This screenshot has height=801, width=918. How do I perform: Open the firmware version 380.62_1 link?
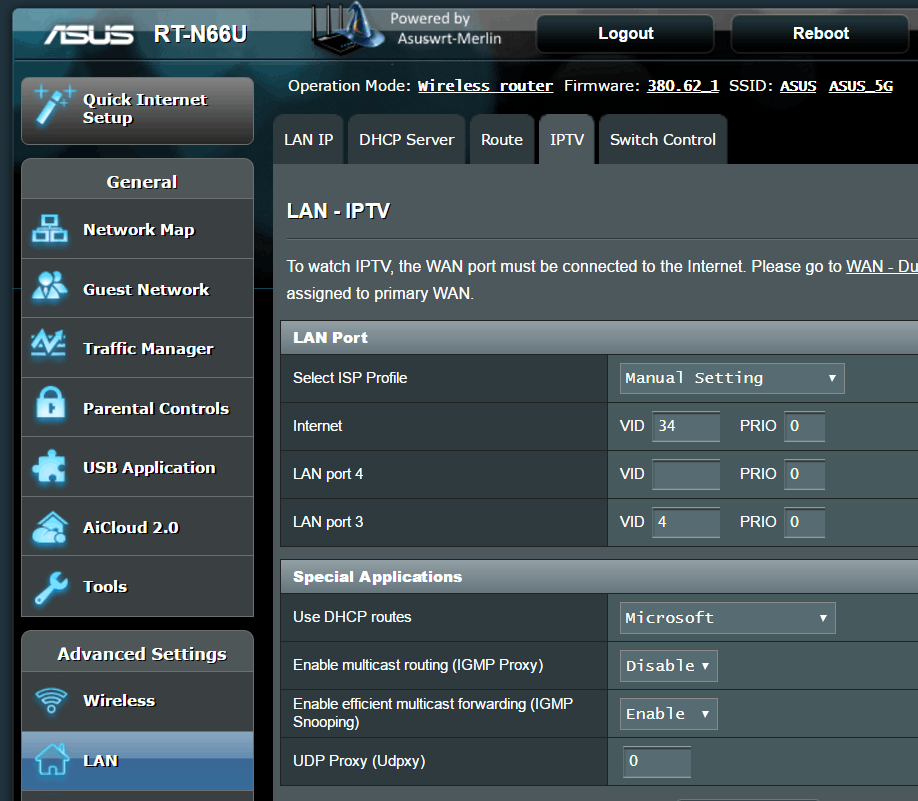coord(683,86)
